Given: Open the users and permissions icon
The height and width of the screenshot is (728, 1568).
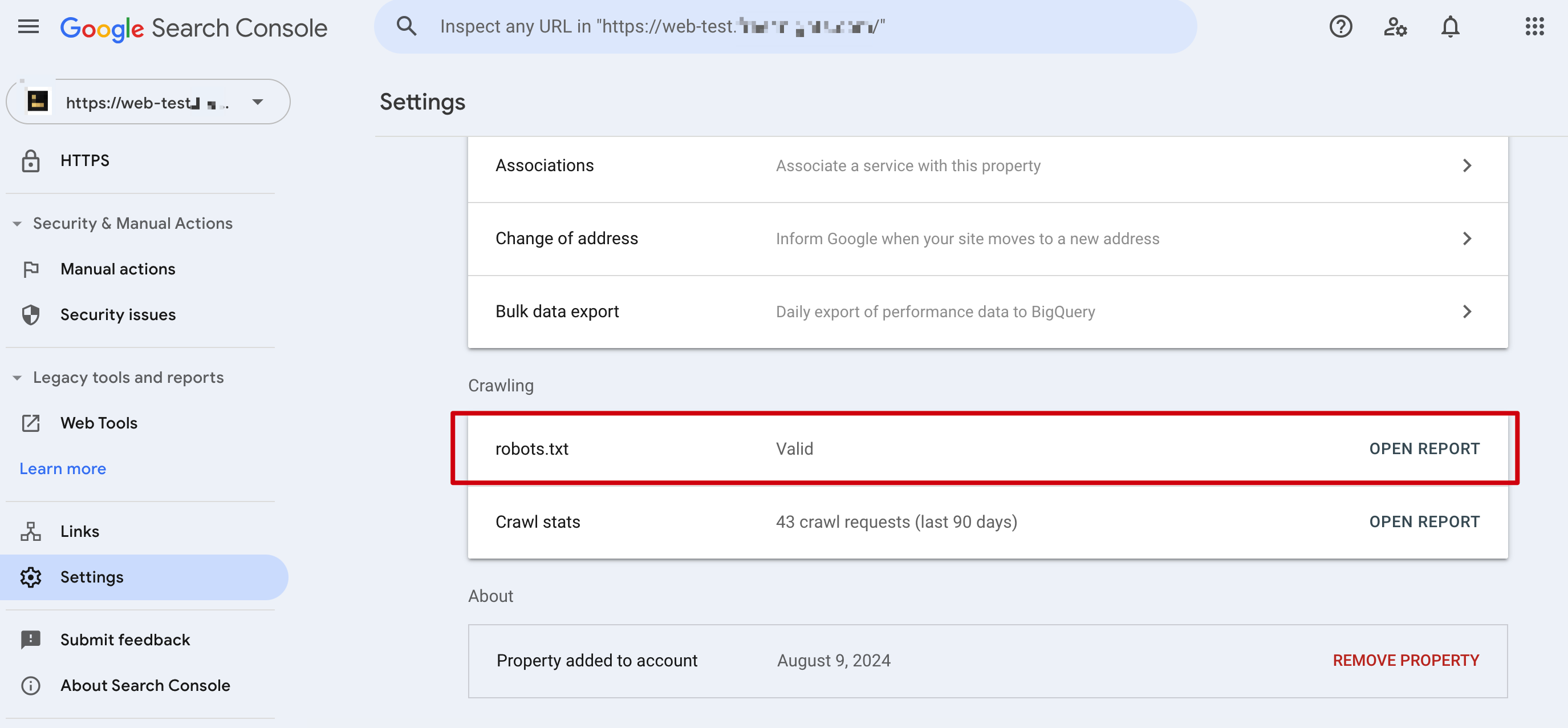Looking at the screenshot, I should click(1395, 27).
